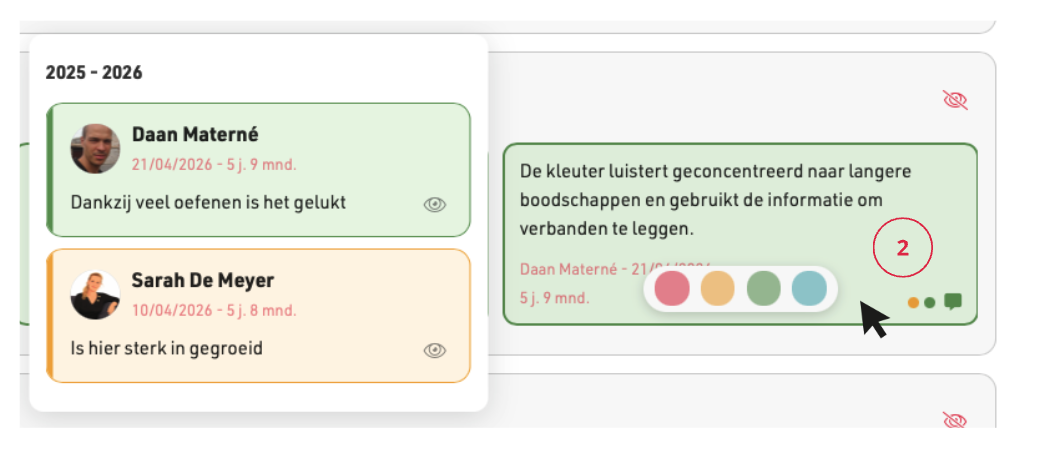The height and width of the screenshot is (470, 1043).
Task: Open Daan Materné's profile photo
Action: click(x=95, y=149)
